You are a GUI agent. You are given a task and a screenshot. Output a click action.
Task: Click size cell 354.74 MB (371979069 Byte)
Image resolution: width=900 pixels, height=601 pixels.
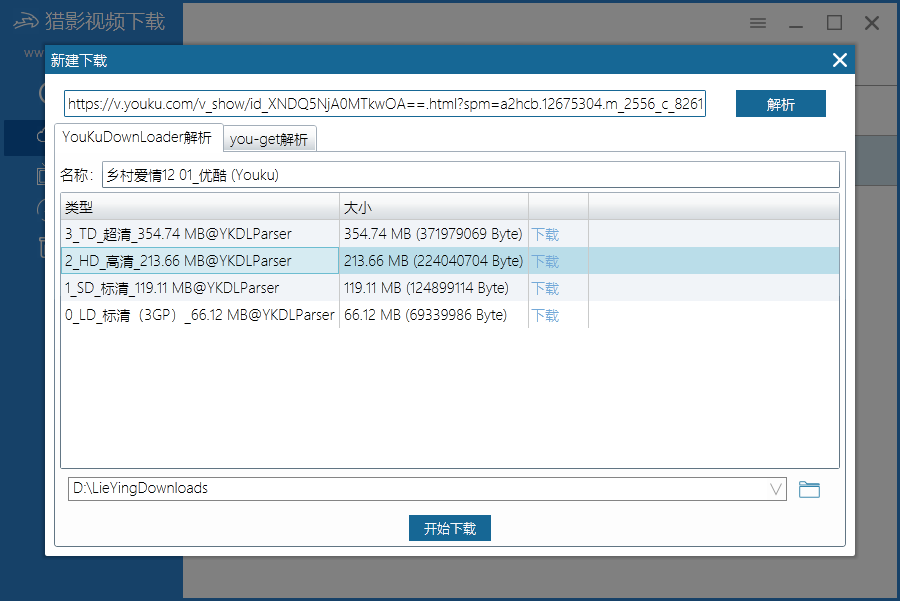433,234
